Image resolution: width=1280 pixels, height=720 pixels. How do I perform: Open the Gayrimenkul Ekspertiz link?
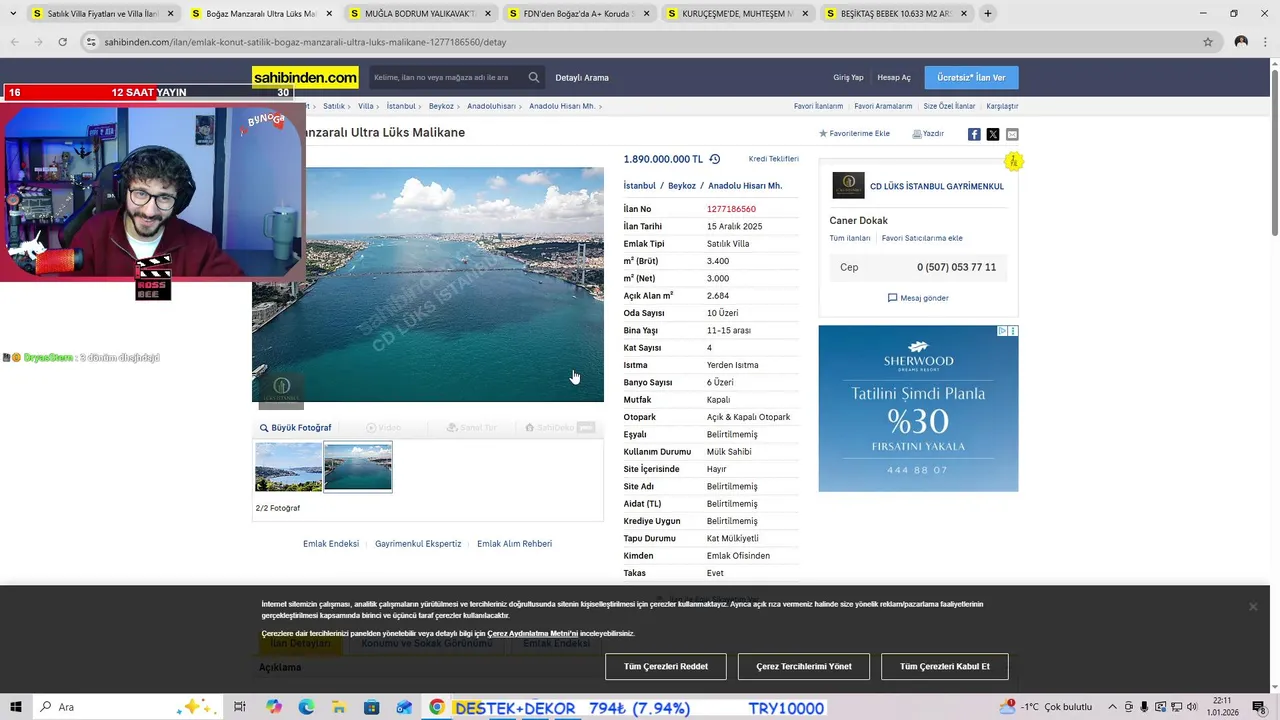point(418,544)
